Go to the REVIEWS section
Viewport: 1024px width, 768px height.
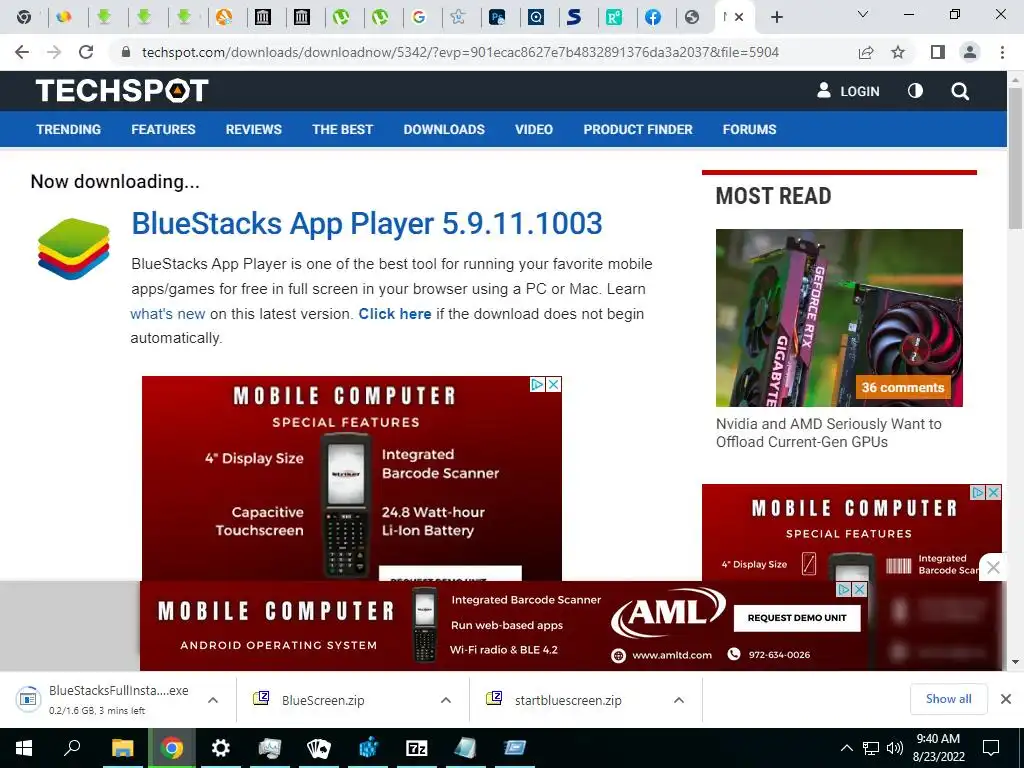(253, 129)
